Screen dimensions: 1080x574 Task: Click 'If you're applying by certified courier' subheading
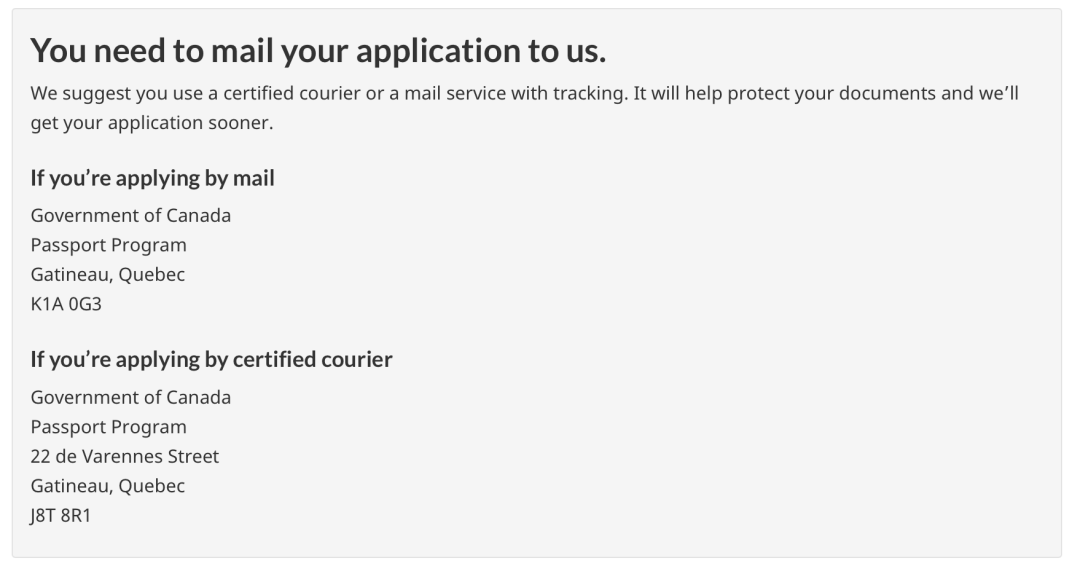point(211,360)
